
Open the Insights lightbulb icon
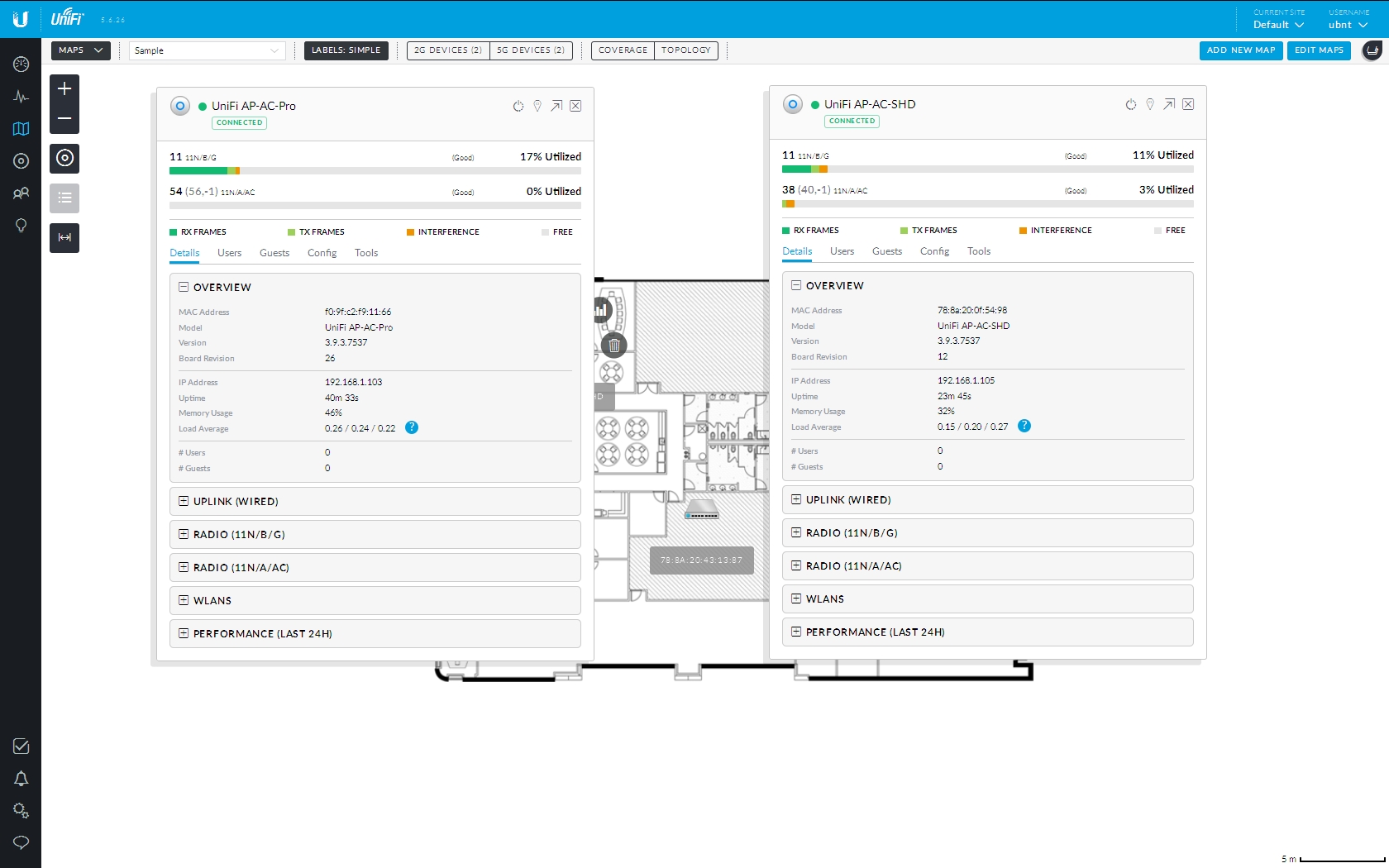point(21,226)
